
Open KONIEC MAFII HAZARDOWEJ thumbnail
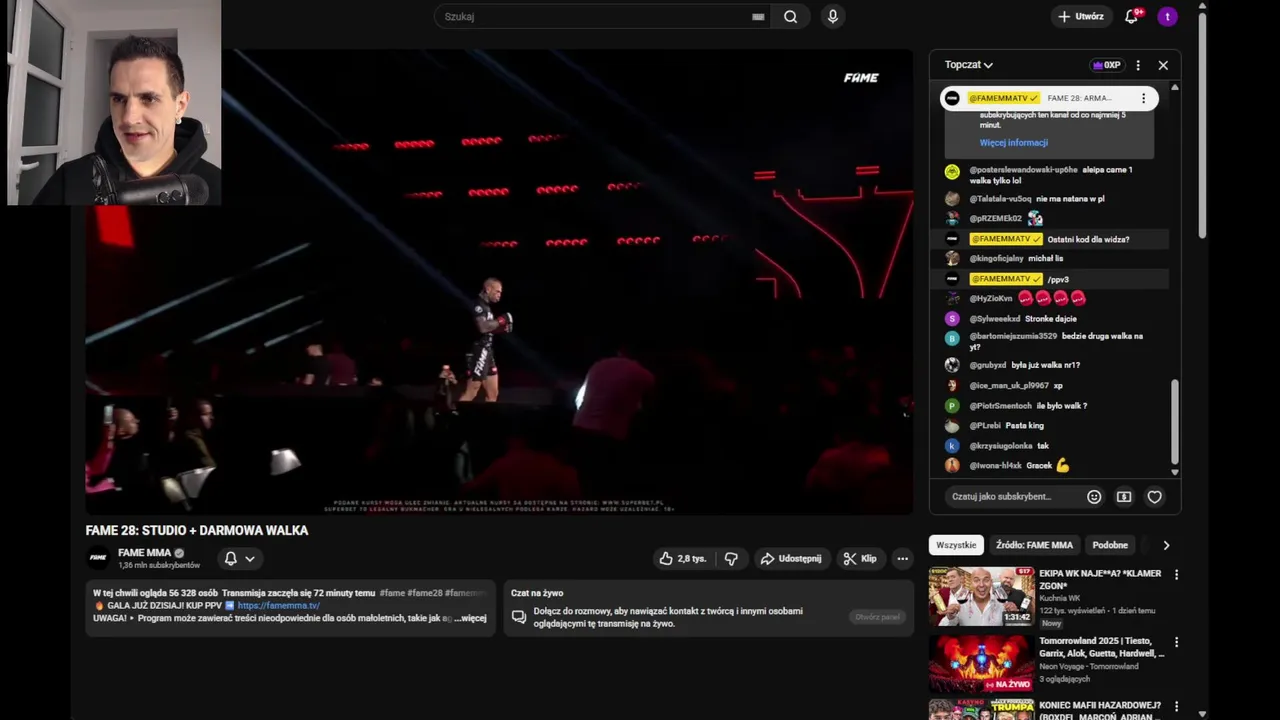[x=981, y=710]
